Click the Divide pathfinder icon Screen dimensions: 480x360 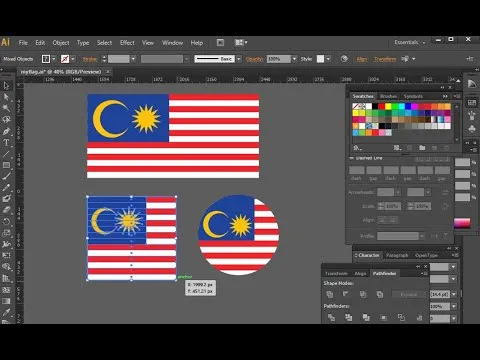click(331, 317)
